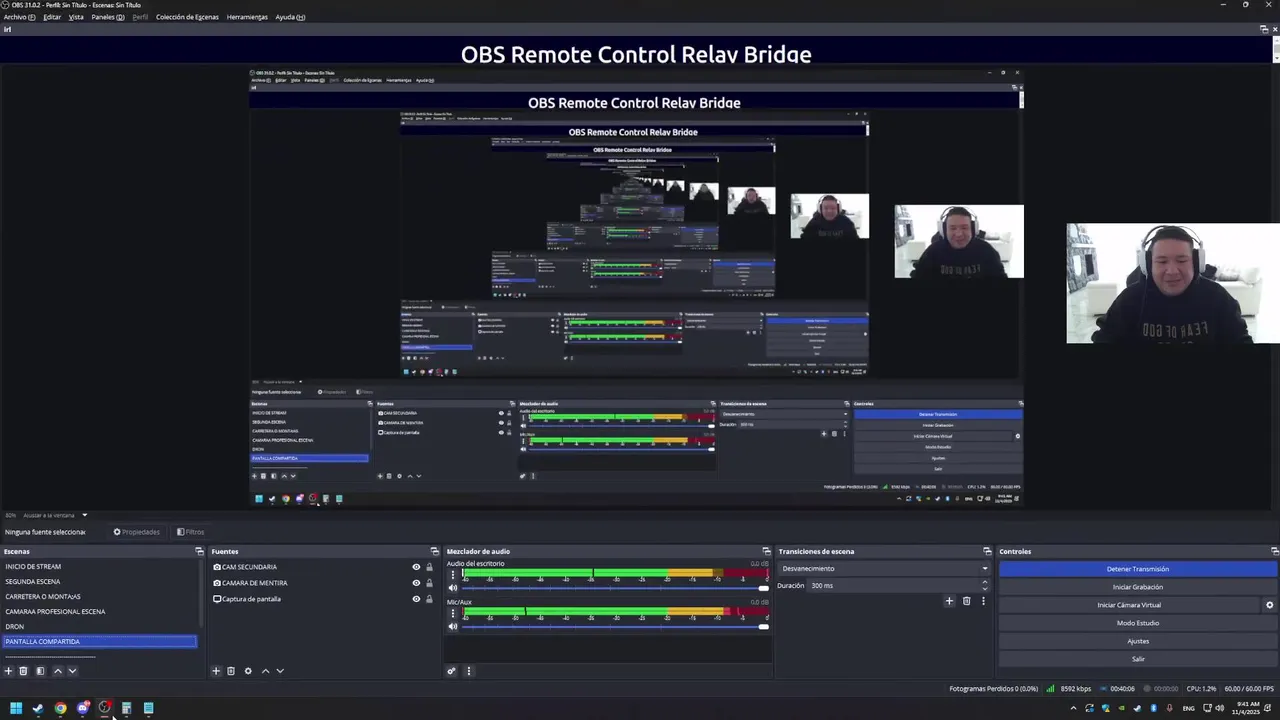Undock the Controles panel
This screenshot has width=1280, height=720.
[x=1274, y=551]
